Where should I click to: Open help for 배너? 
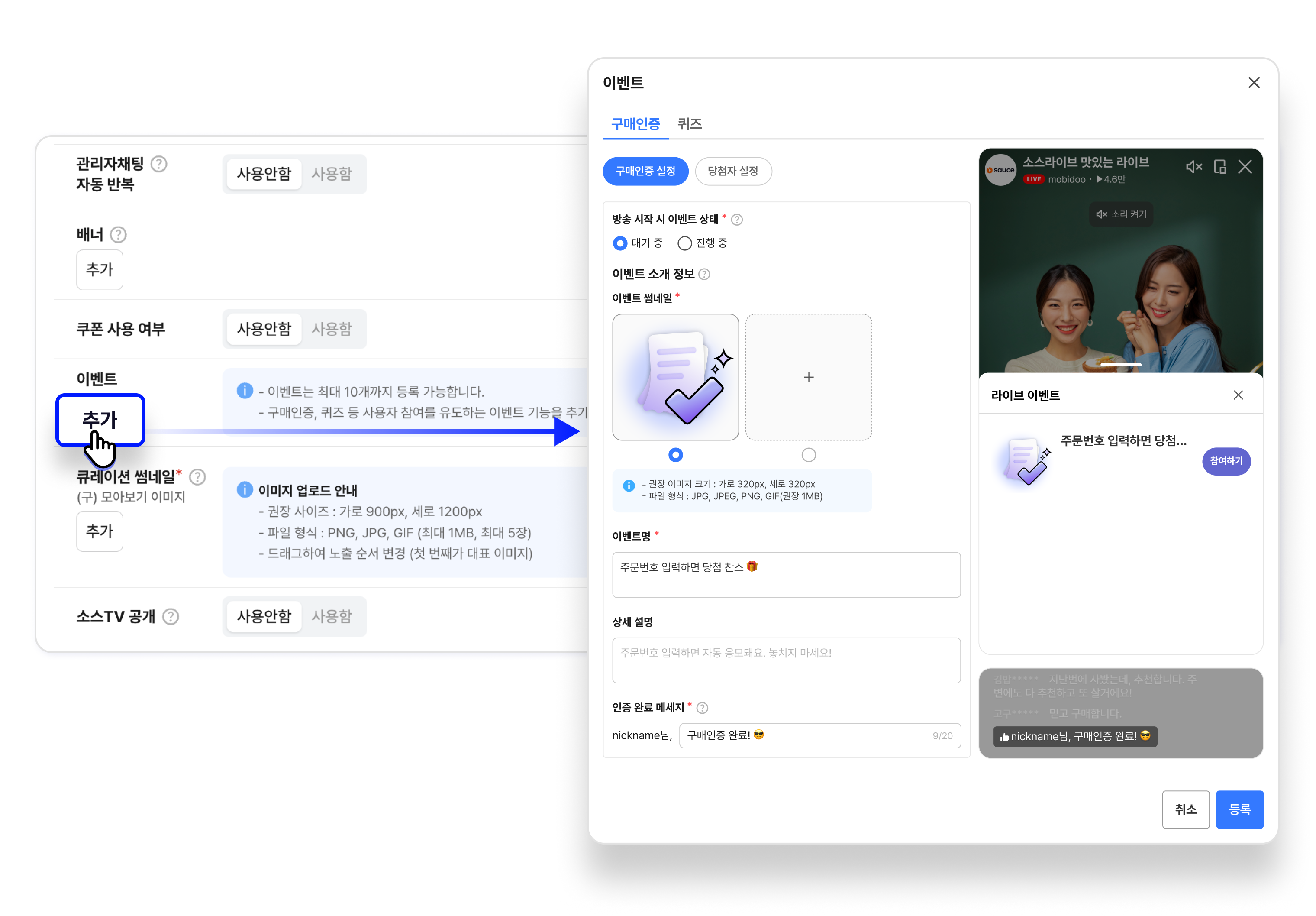(118, 235)
